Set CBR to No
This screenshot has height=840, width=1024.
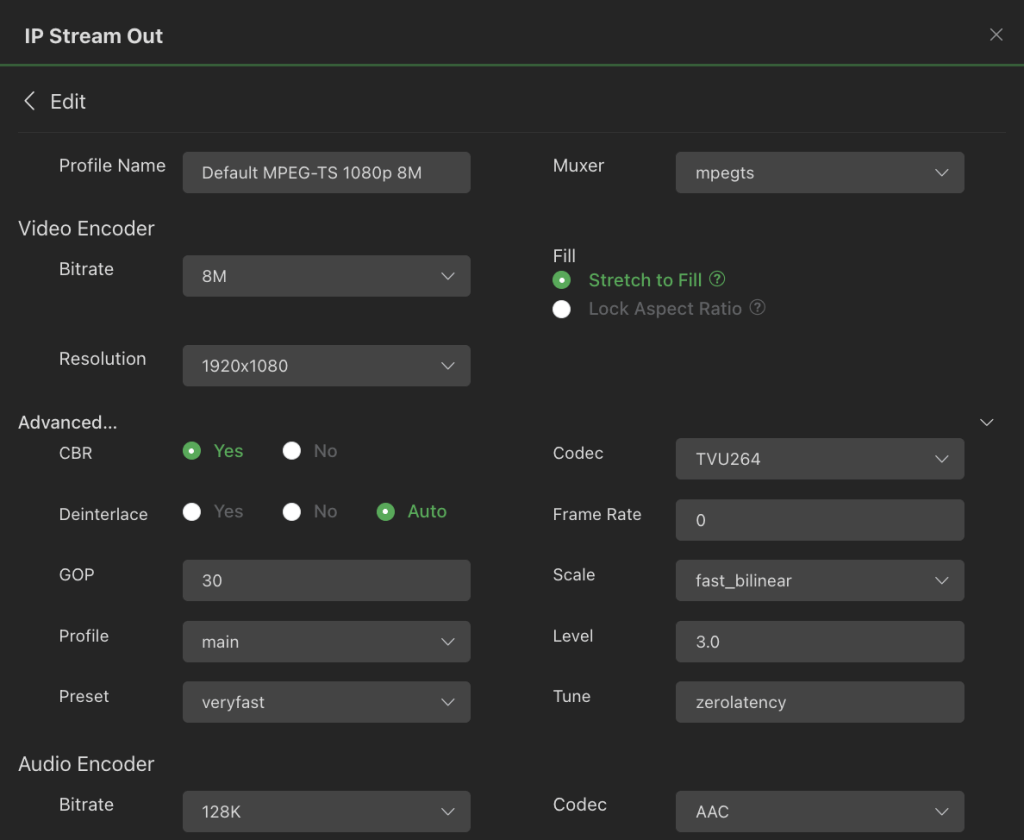point(292,451)
